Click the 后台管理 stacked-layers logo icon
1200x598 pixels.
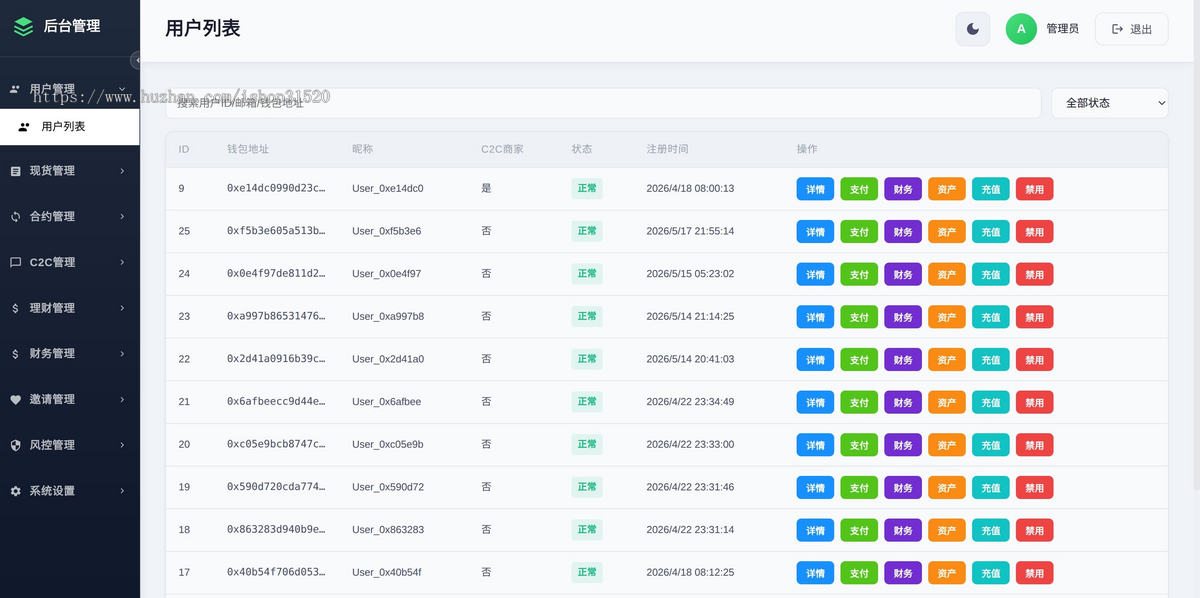[x=23, y=27]
